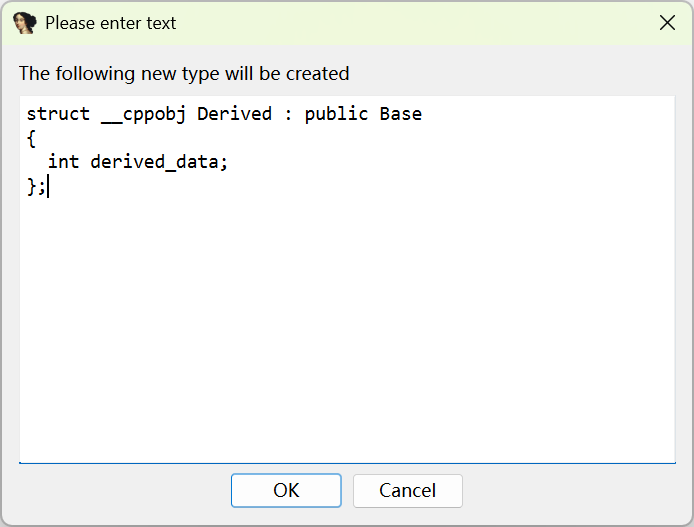Click the indentation before "int"
The width and height of the screenshot is (694, 527).
point(37,162)
